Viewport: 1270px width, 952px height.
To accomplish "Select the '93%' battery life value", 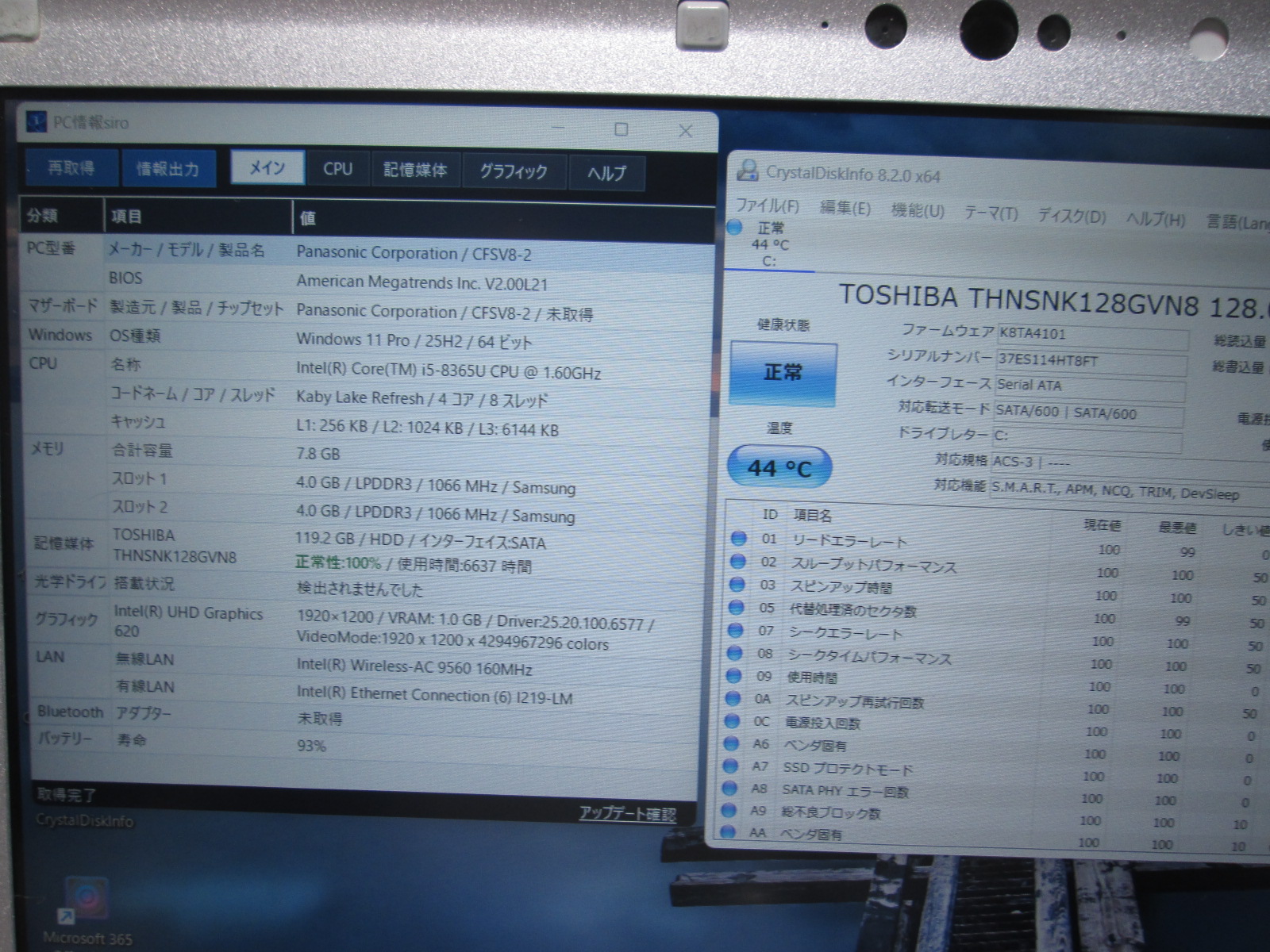I will click(311, 746).
